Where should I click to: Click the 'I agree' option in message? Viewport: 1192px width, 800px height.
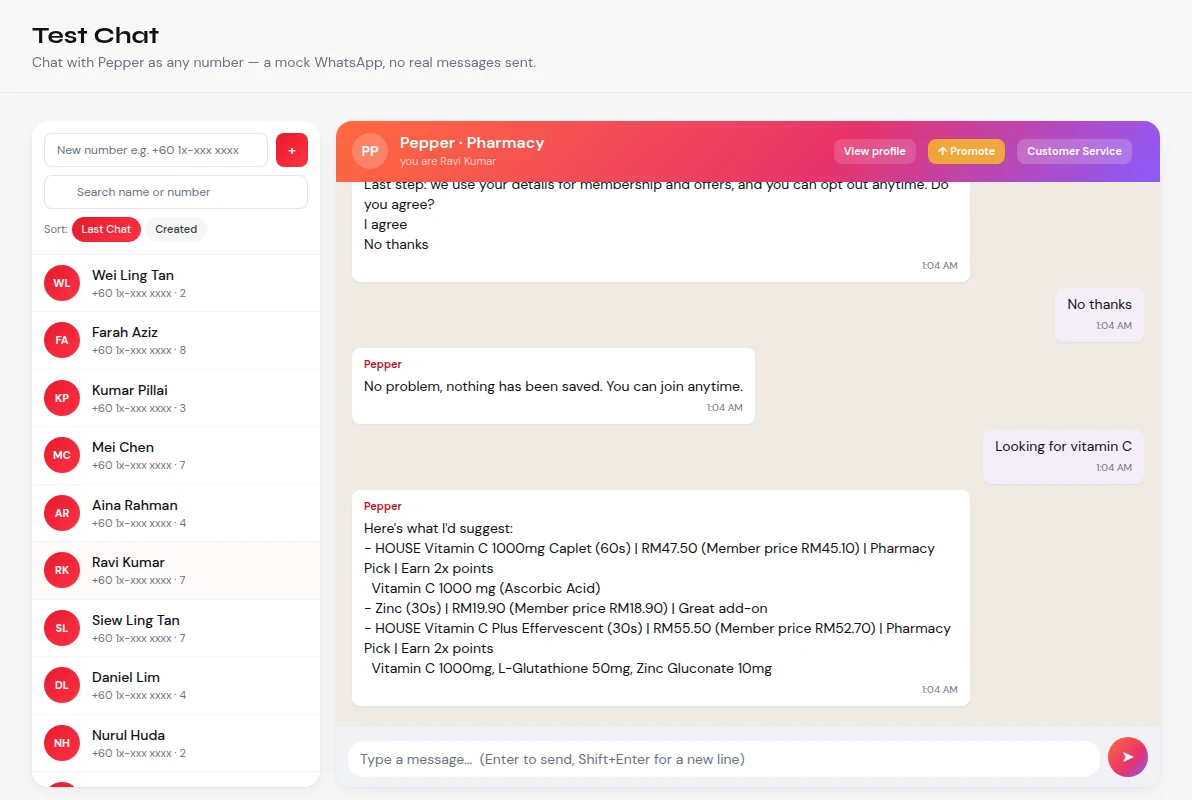(385, 224)
